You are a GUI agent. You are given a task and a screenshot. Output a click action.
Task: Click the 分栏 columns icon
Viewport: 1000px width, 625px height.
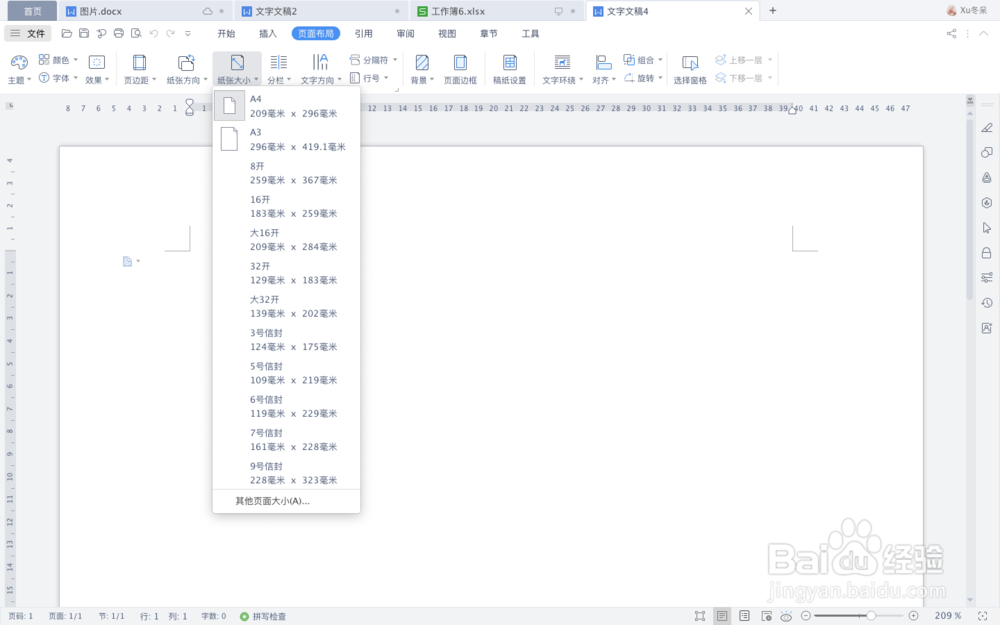click(x=279, y=62)
